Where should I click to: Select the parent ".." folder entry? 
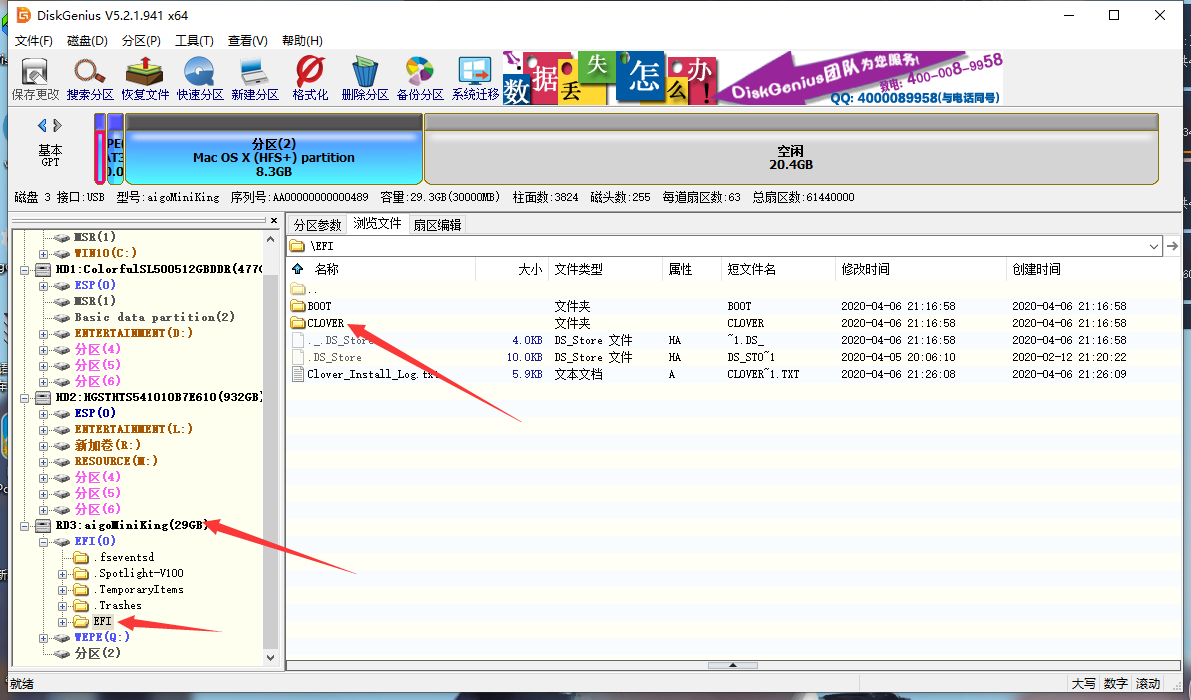pyautogui.click(x=304, y=289)
